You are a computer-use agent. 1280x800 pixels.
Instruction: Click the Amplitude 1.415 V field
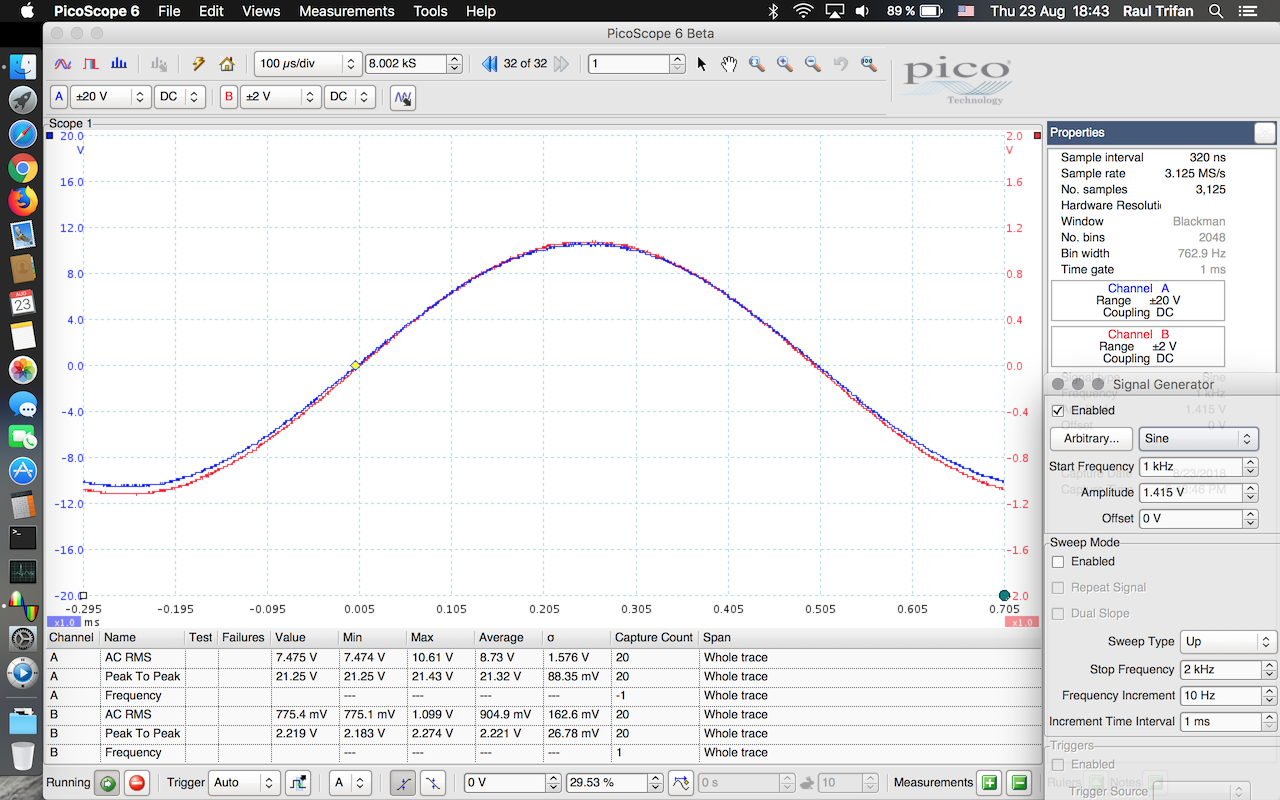1191,493
